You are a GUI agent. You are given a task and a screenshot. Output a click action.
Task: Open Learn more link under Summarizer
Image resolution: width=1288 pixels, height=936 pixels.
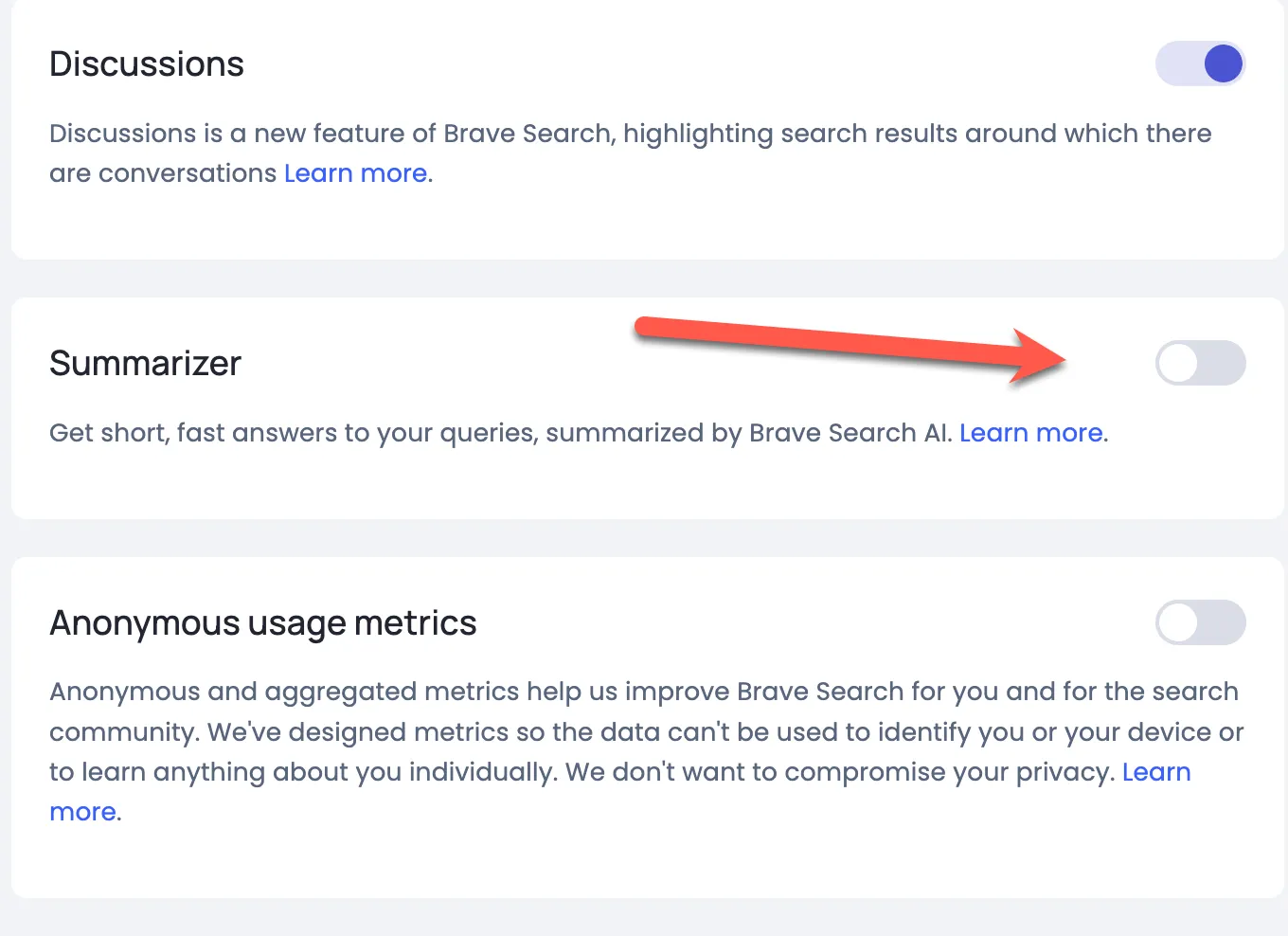[1031, 433]
